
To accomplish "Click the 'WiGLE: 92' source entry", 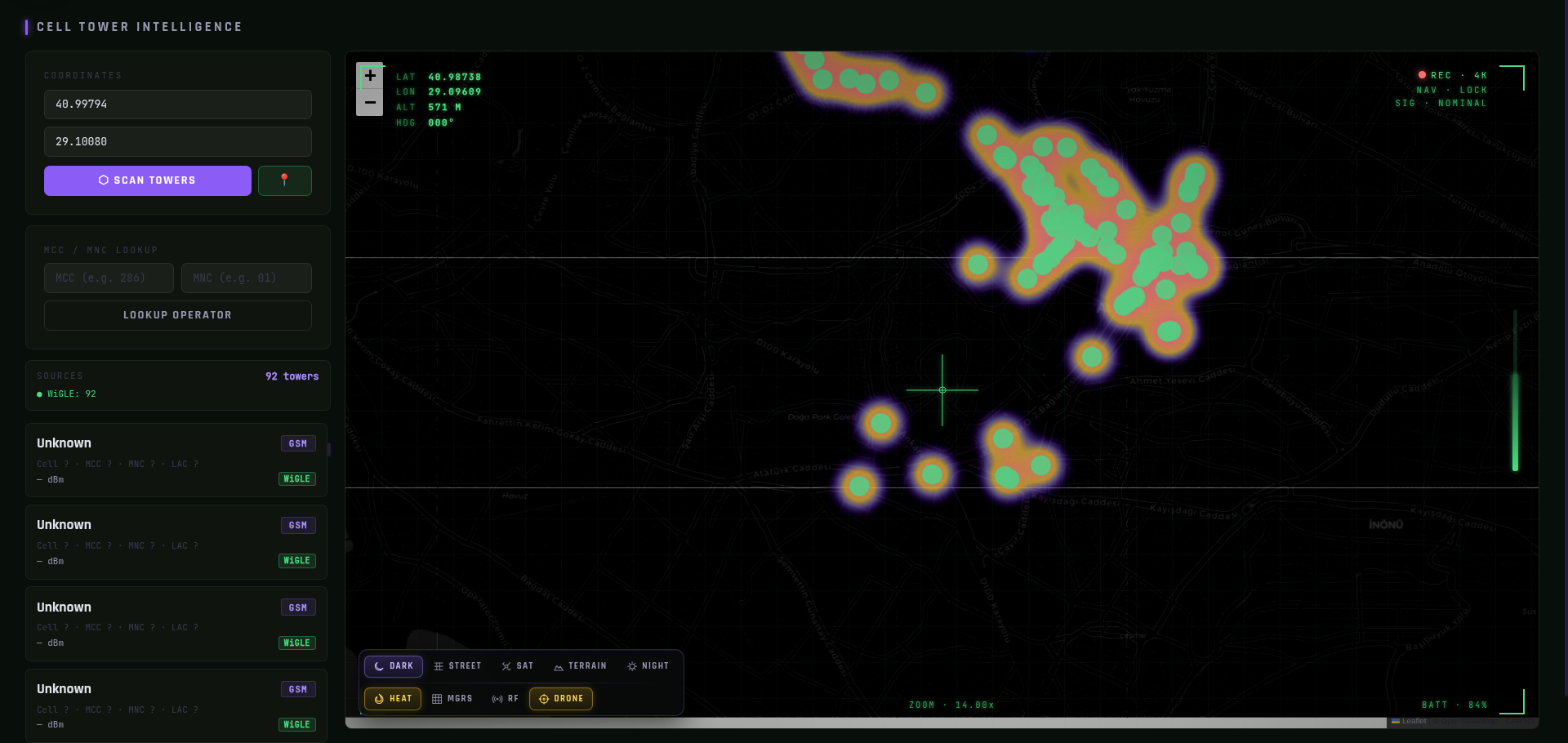I will point(66,394).
